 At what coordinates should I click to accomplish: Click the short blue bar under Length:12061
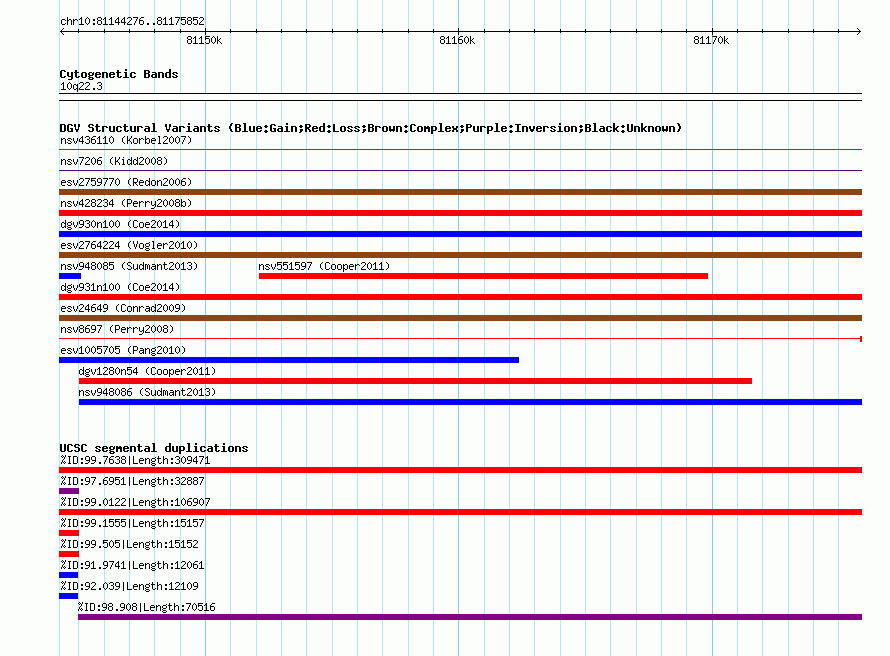68,575
